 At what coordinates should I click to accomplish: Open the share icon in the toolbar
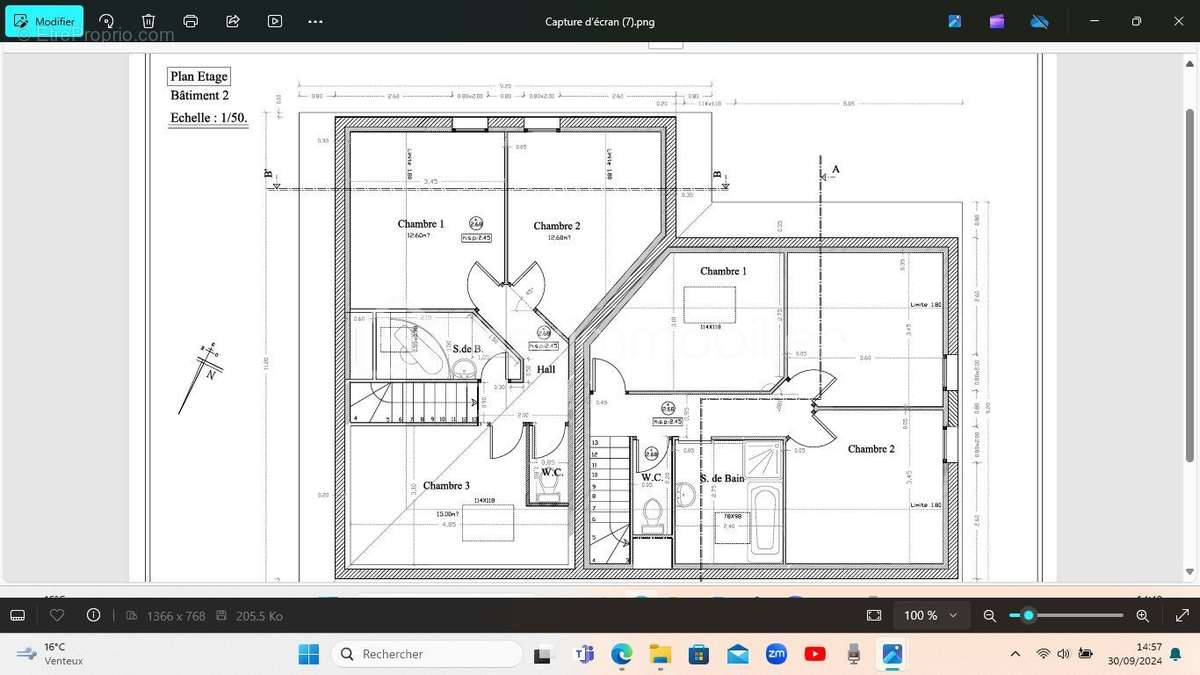click(233, 21)
